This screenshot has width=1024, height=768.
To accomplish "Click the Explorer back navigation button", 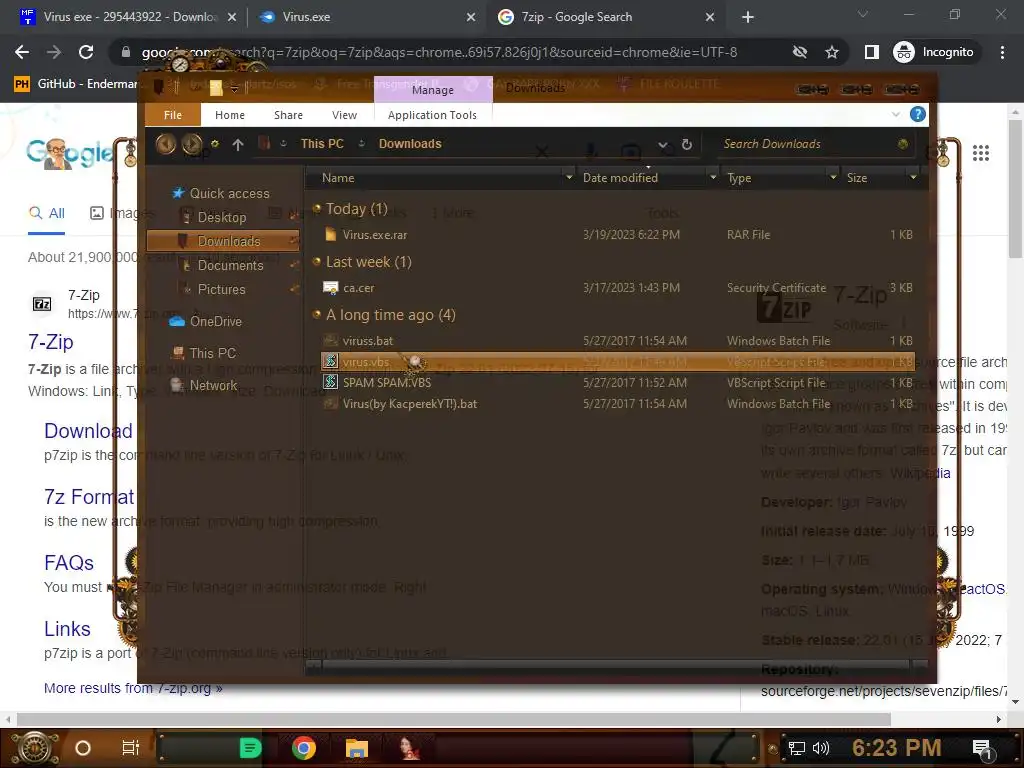I will coord(165,144).
